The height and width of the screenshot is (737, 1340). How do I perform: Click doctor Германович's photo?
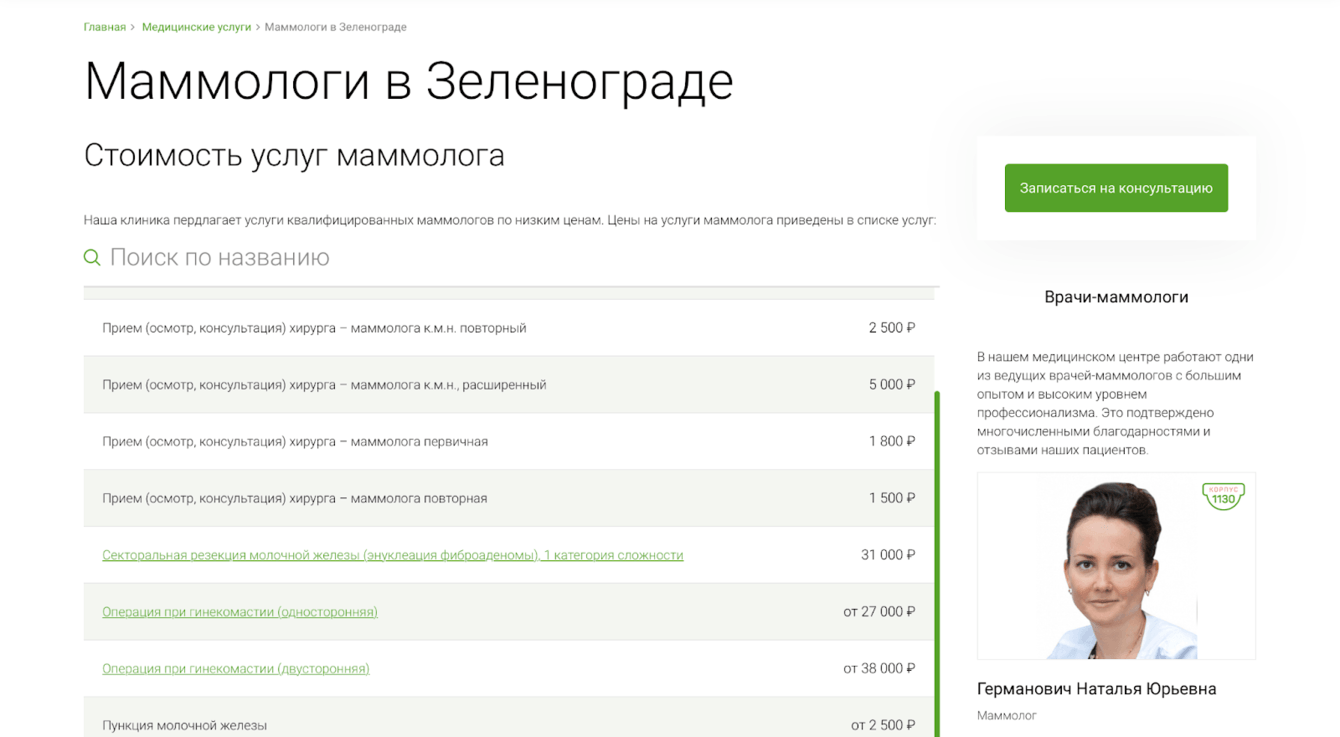coord(1115,567)
